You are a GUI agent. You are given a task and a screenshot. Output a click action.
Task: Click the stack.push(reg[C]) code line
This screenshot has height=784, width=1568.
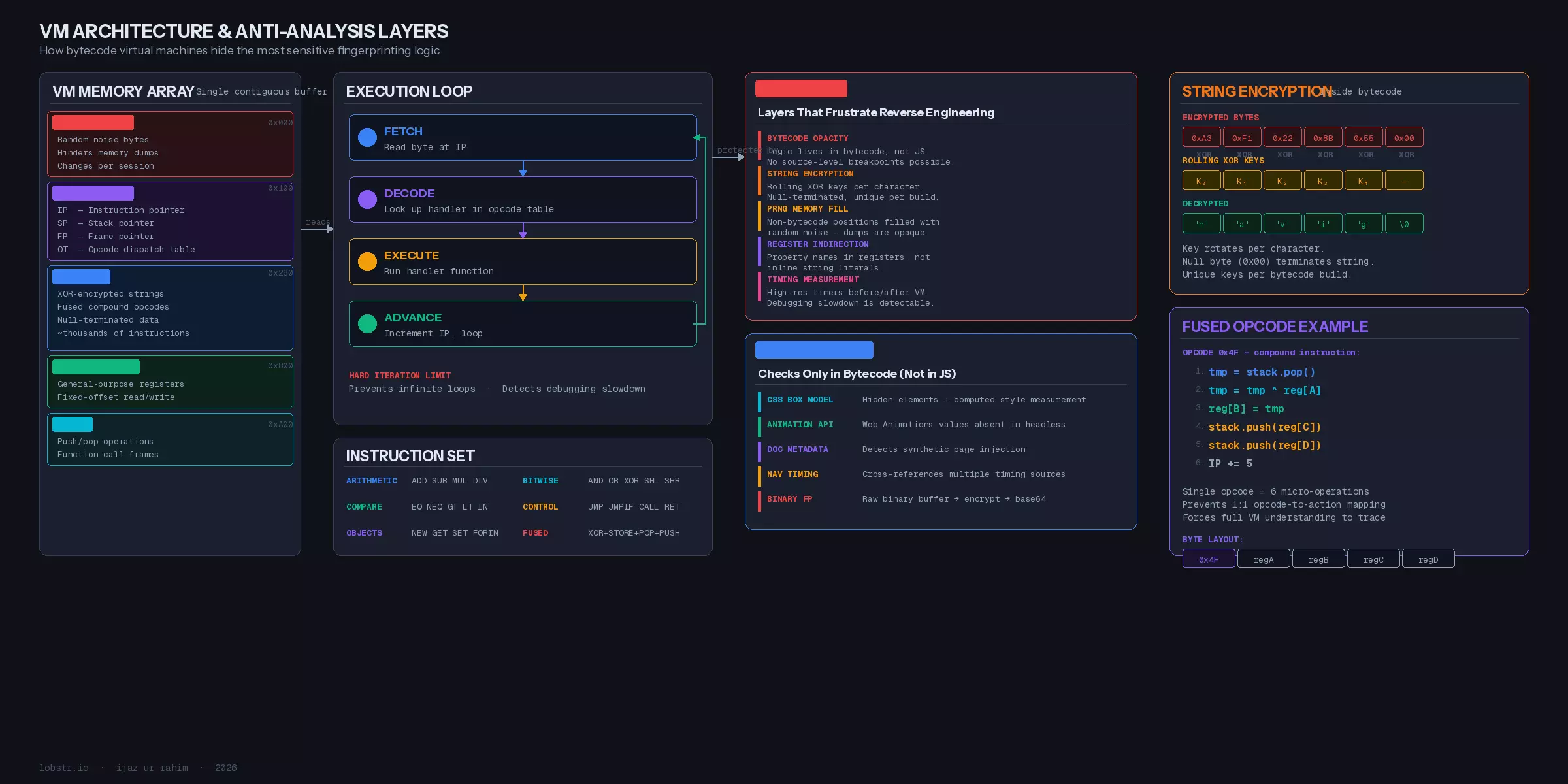(1264, 427)
